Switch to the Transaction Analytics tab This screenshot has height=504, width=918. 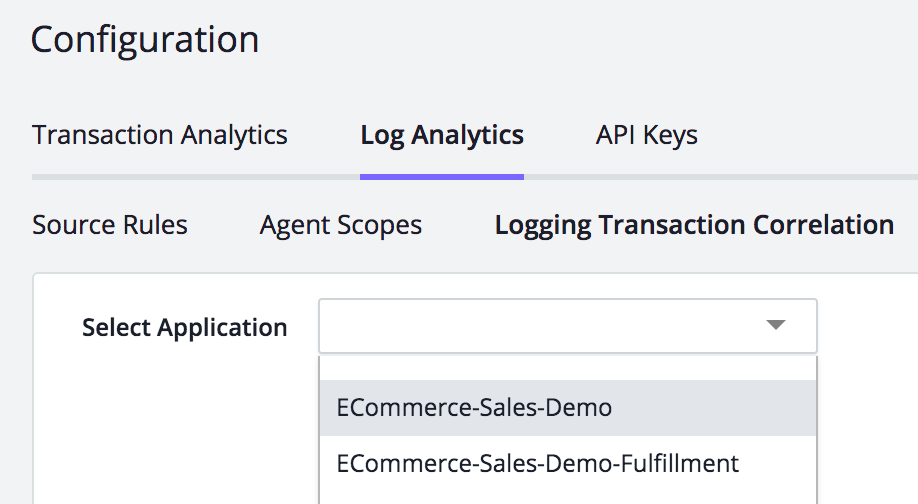pyautogui.click(x=160, y=135)
